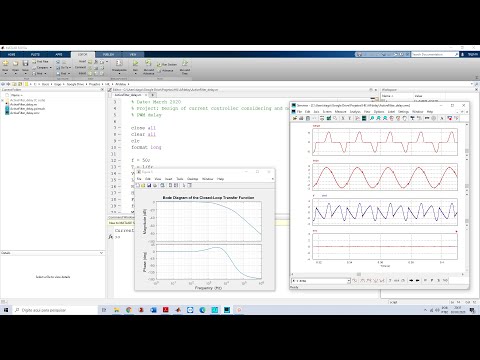480x360 pixels.
Task: Open the Compare dropdown in the ribbon
Action: [42, 68]
